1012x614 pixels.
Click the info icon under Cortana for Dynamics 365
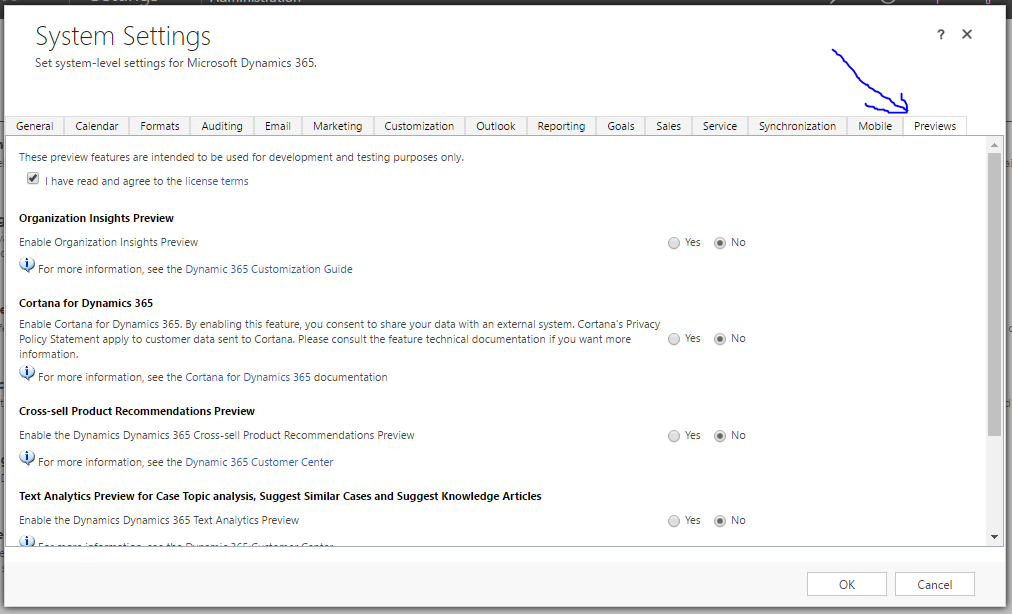click(27, 373)
